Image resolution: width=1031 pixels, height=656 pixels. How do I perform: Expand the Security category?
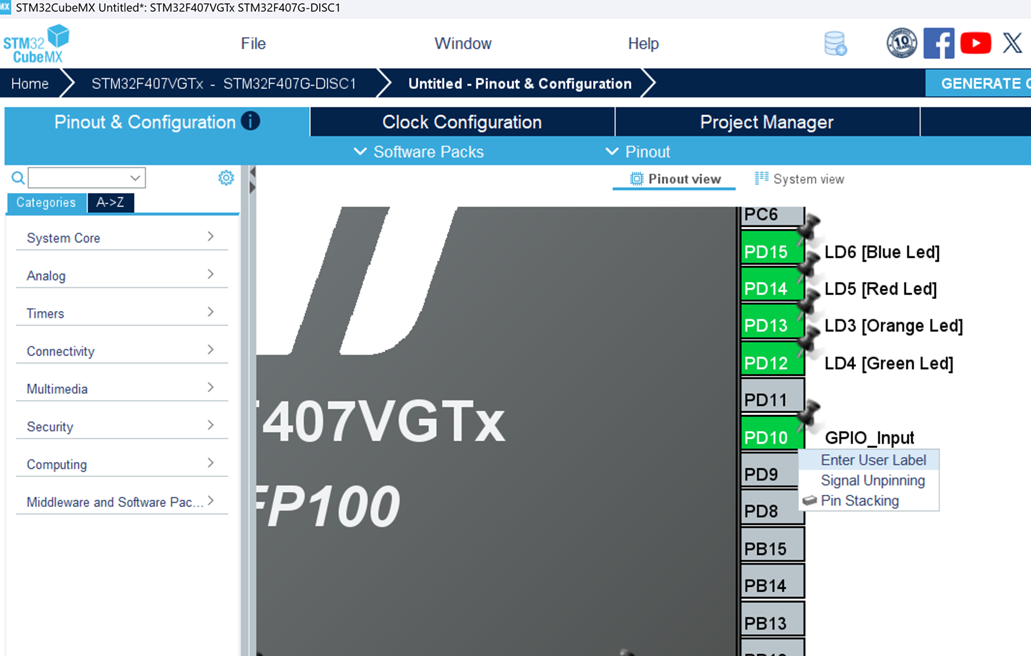pos(122,426)
